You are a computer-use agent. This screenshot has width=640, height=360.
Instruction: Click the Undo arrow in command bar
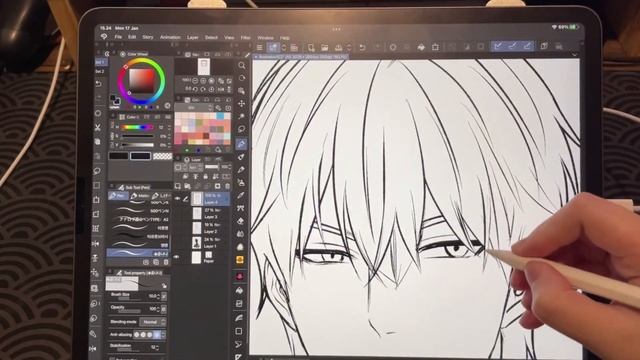pyautogui.click(x=362, y=47)
